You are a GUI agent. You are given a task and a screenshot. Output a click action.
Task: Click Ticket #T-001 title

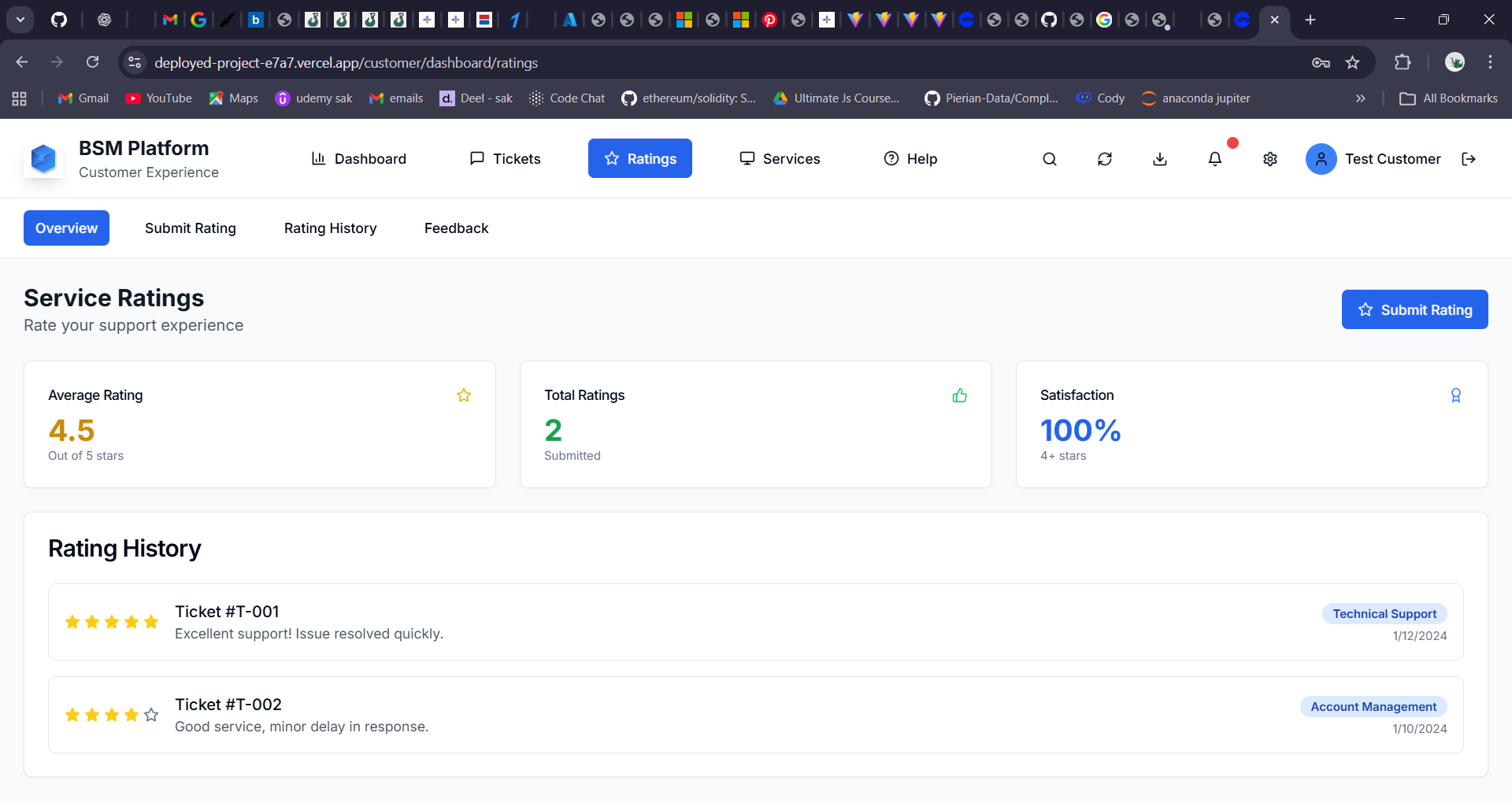point(227,612)
